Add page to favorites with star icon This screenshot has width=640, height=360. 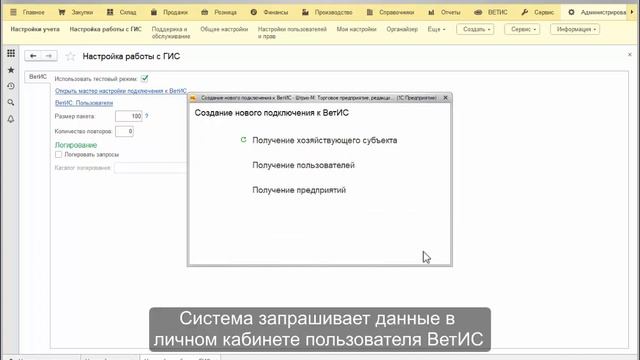coord(71,56)
